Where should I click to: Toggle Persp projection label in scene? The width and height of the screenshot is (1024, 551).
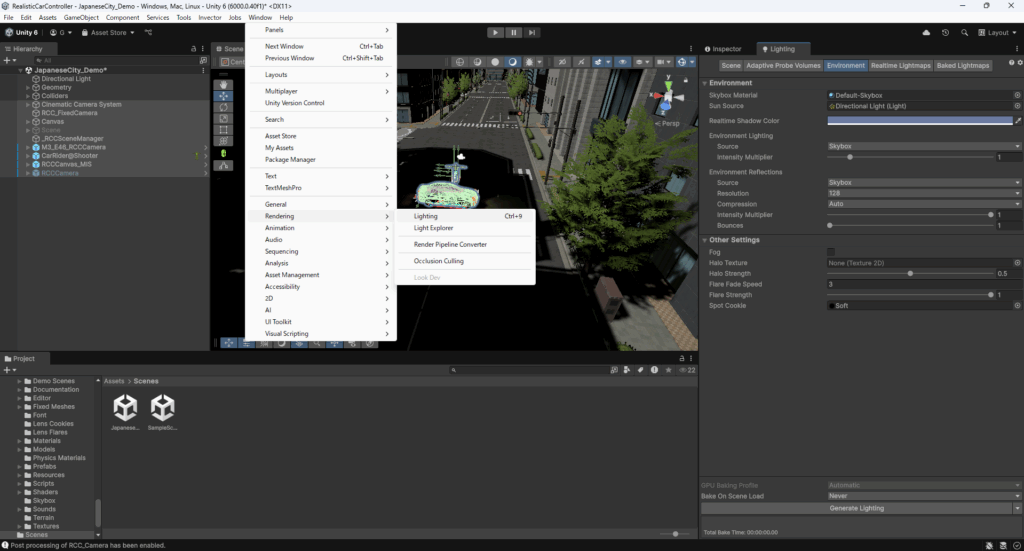click(x=668, y=123)
